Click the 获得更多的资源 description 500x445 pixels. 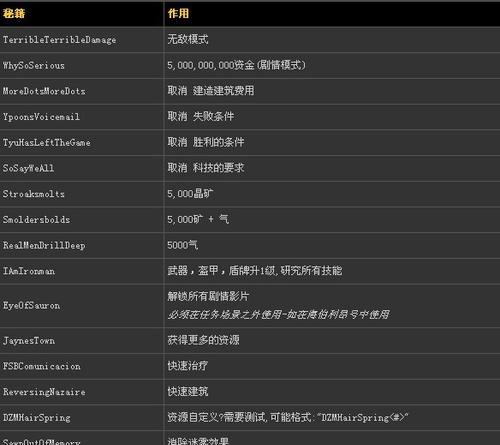click(203, 340)
